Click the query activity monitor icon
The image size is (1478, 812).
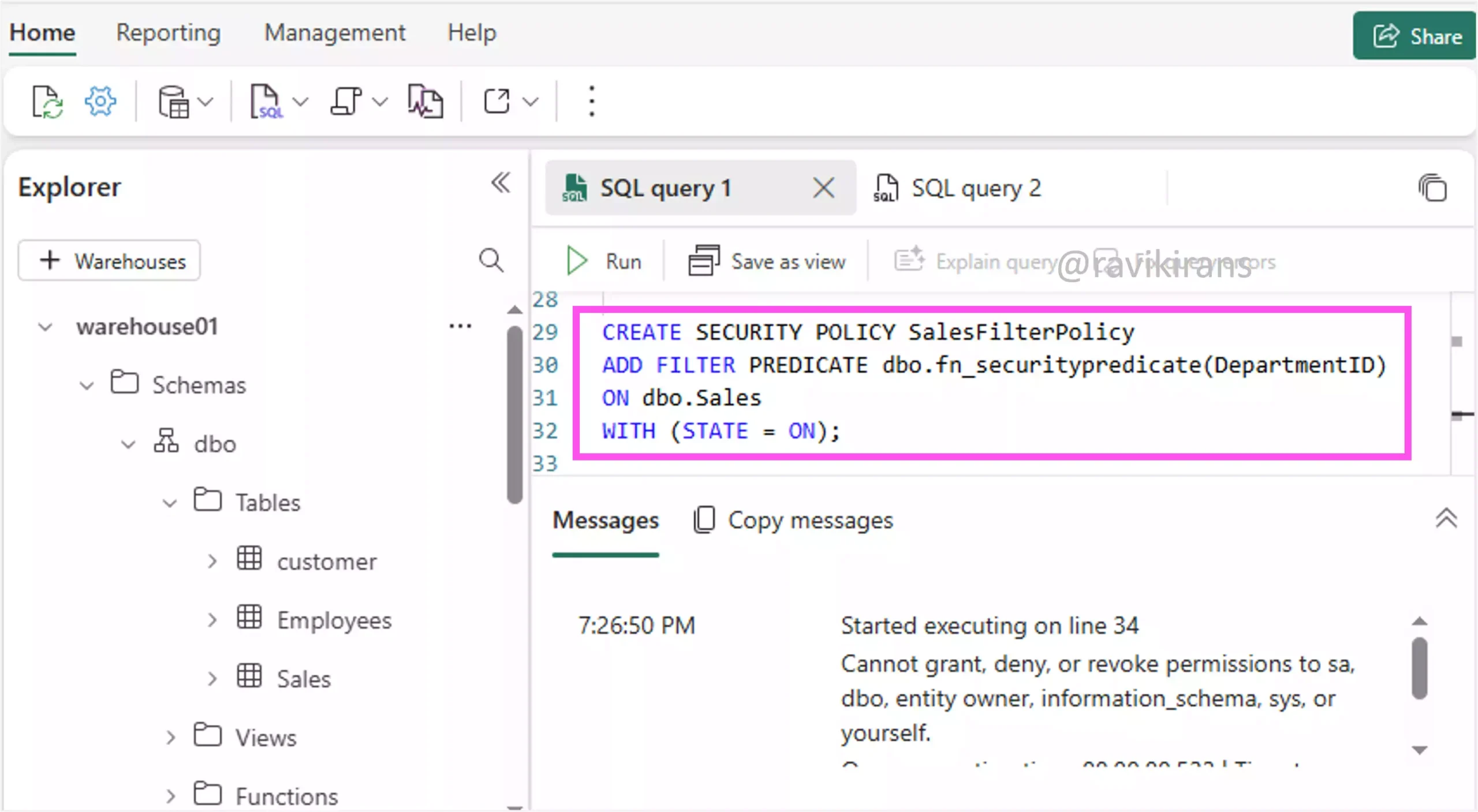coord(426,102)
